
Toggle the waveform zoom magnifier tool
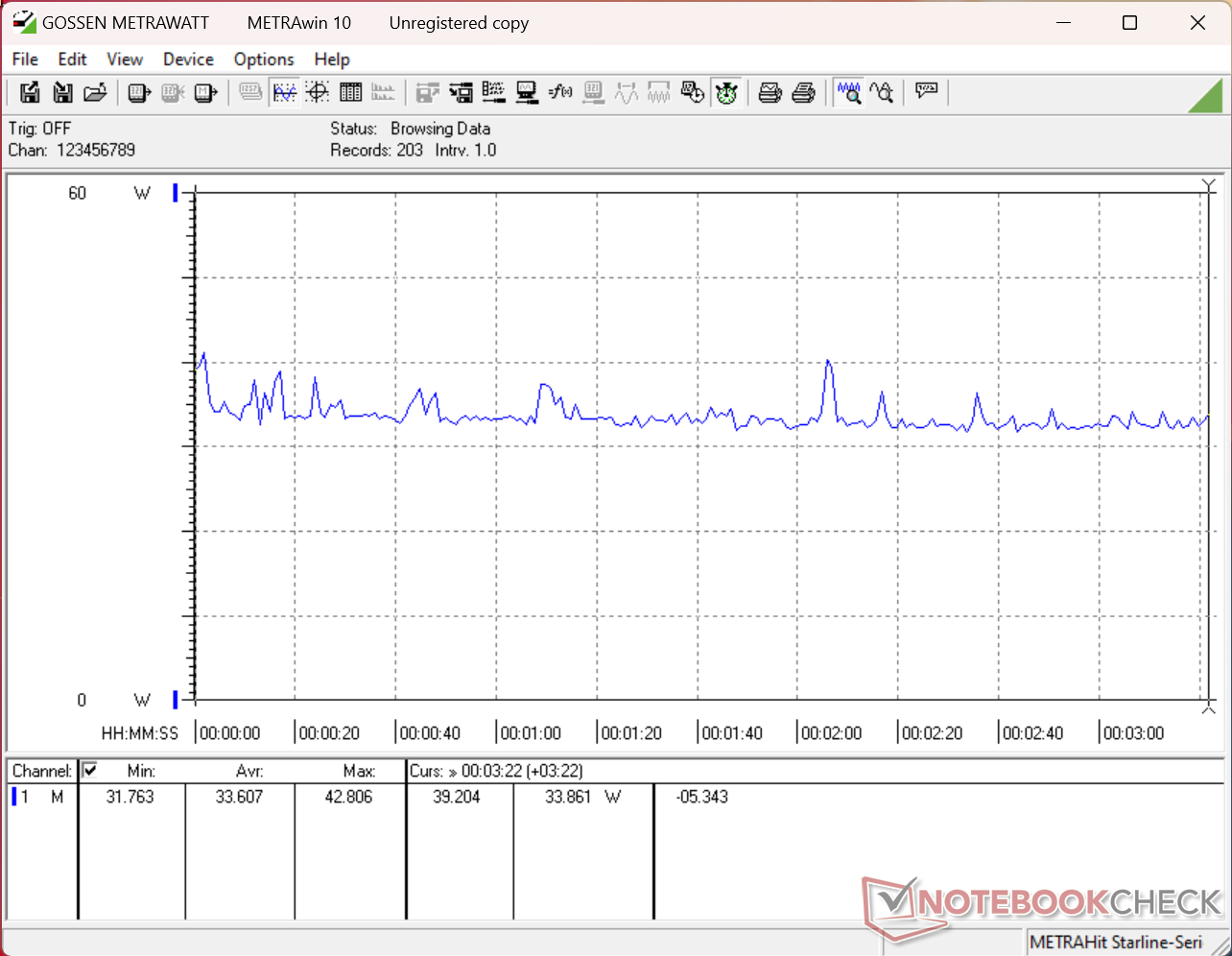[848, 93]
